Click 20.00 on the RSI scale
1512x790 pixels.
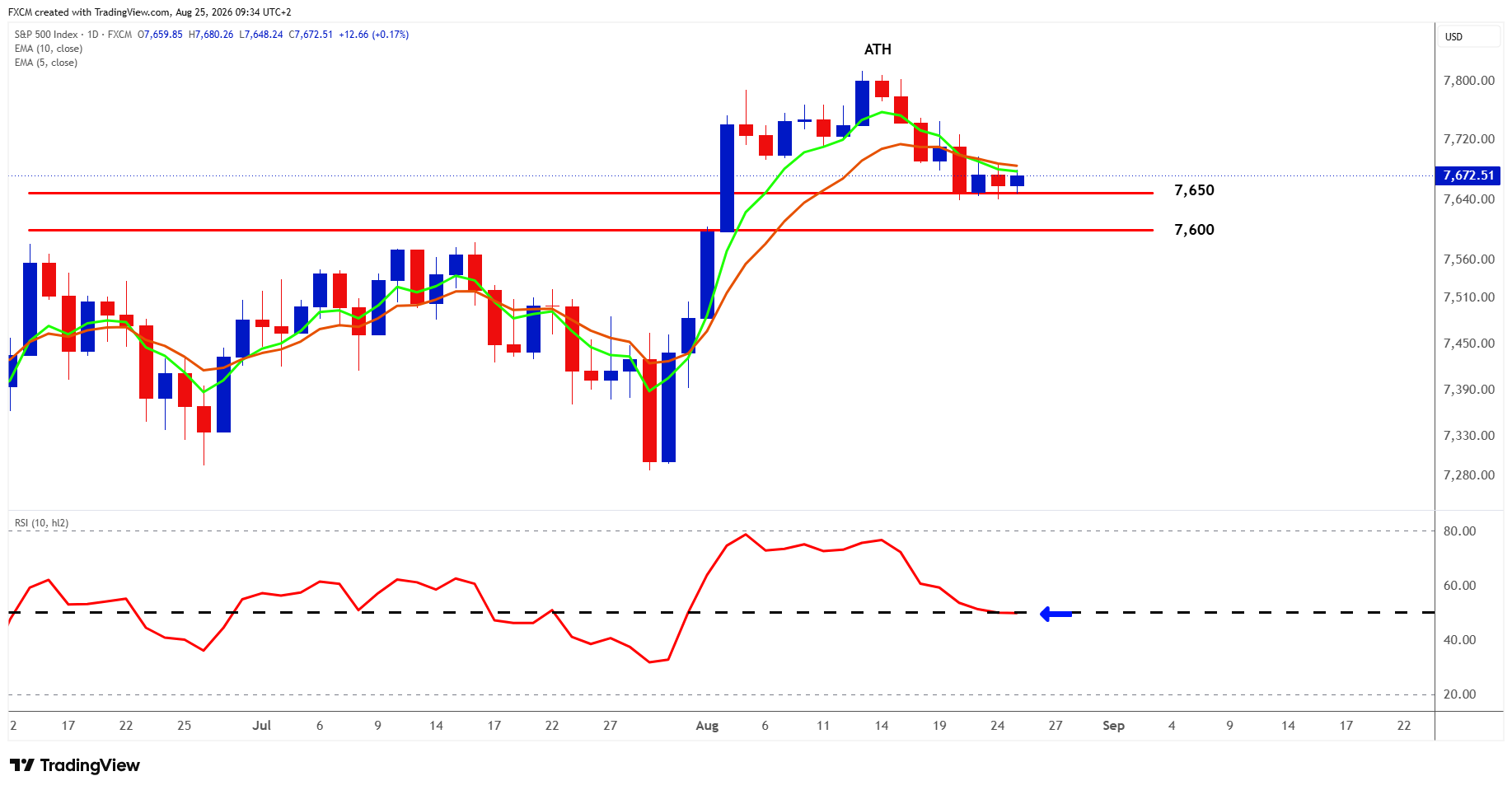click(x=1459, y=694)
